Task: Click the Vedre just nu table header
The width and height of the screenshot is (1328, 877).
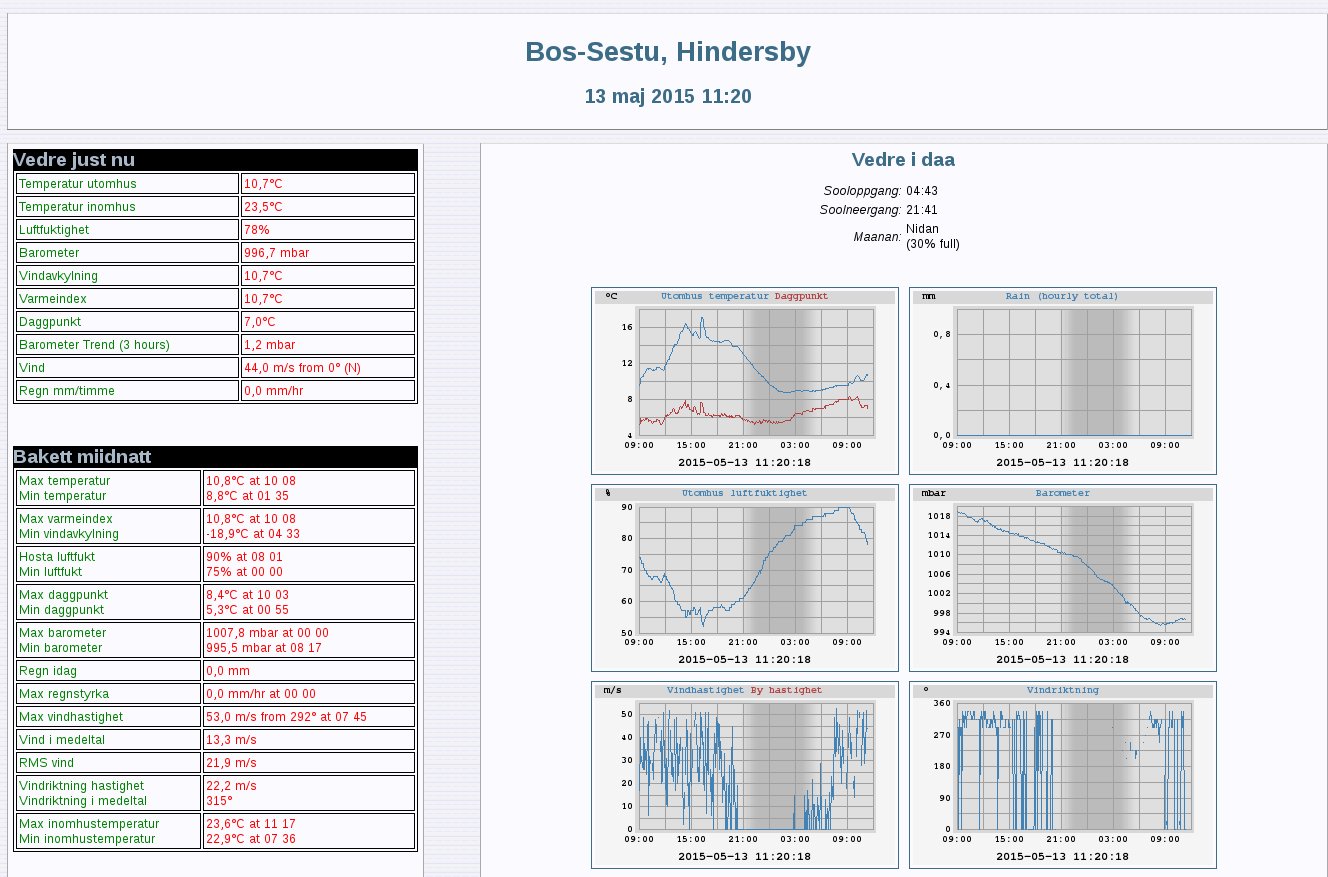Action: click(74, 160)
